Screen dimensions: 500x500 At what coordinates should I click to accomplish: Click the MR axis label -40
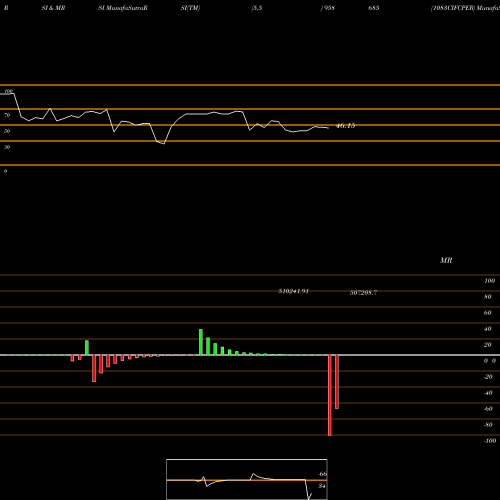tap(488, 393)
